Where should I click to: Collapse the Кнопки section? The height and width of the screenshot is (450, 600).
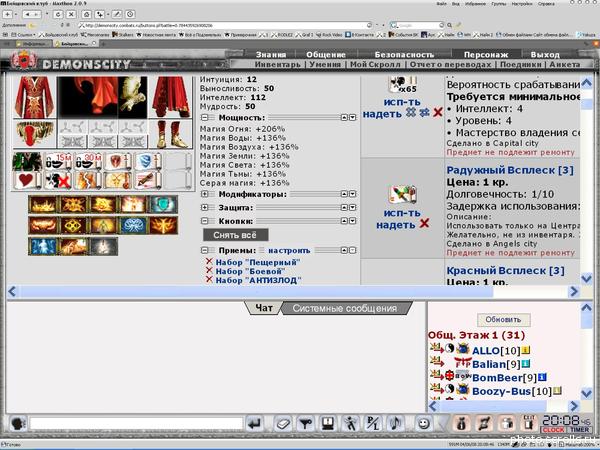pos(205,221)
